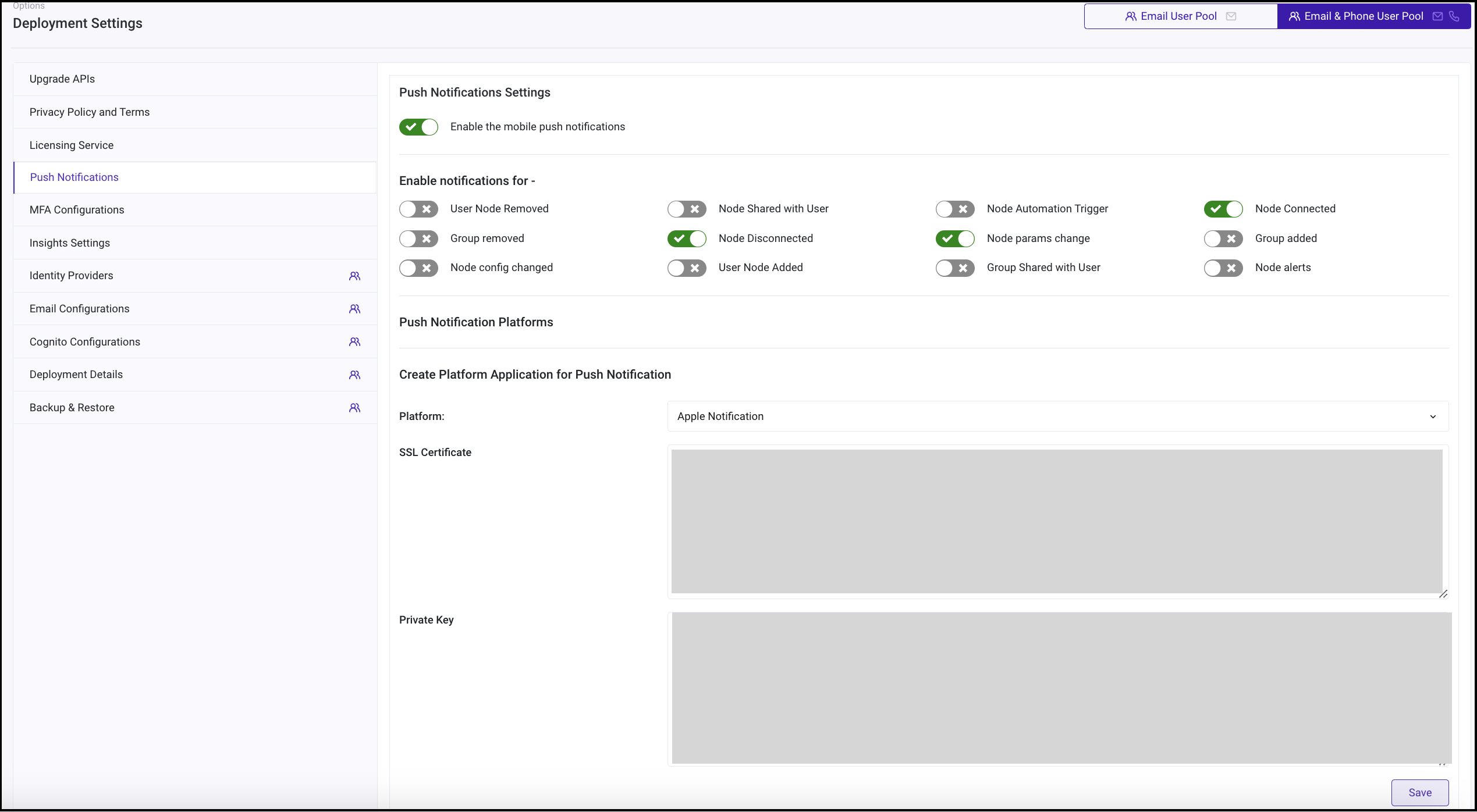Image resolution: width=1477 pixels, height=812 pixels.
Task: Disable the mobile push notifications toggle
Action: (x=418, y=127)
